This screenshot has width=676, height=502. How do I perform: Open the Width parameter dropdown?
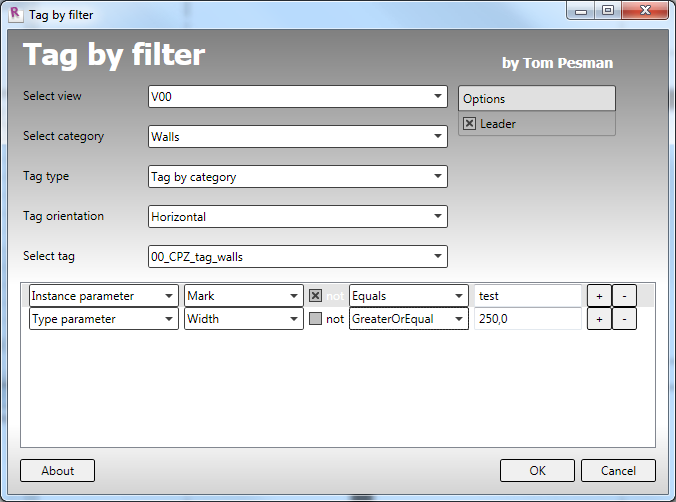tap(244, 319)
